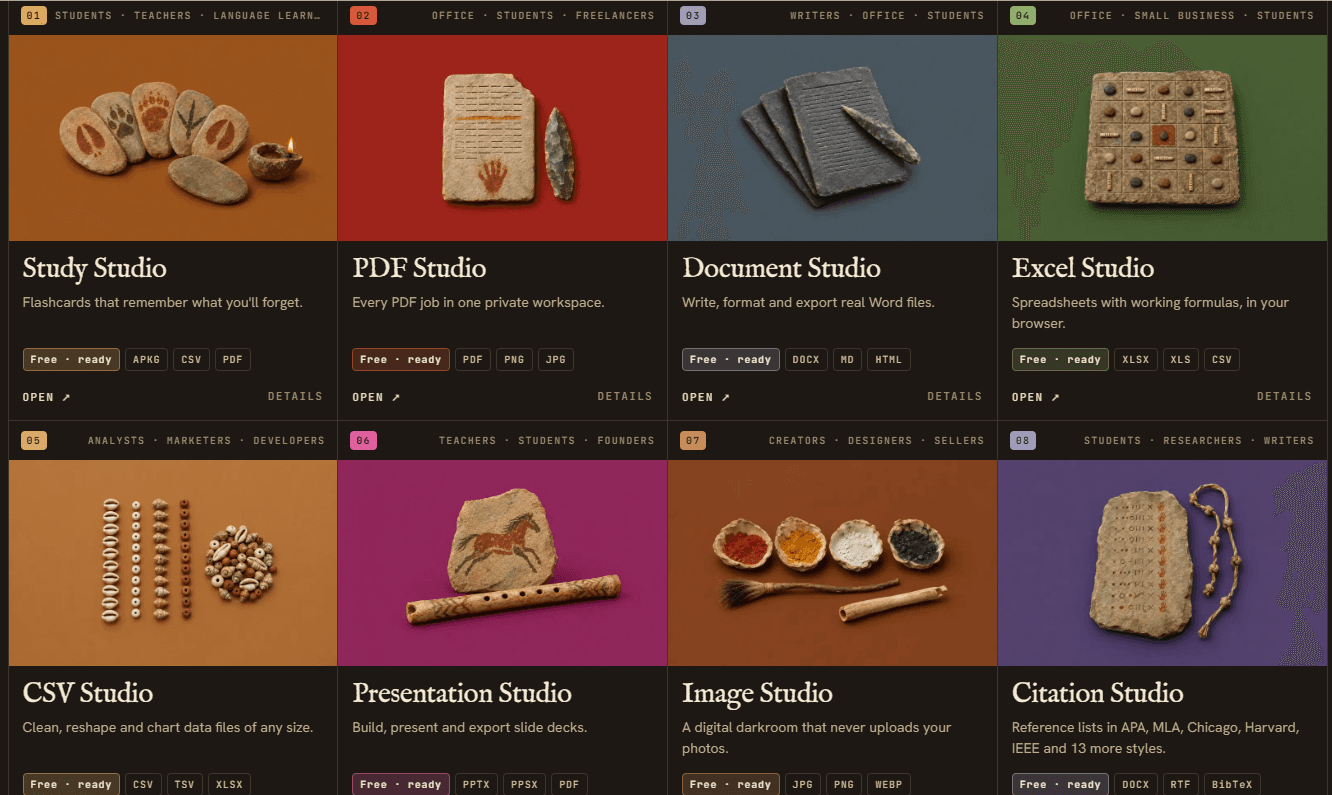This screenshot has height=795, width=1332.
Task: View DETAILS for Document Studio
Action: click(x=955, y=397)
